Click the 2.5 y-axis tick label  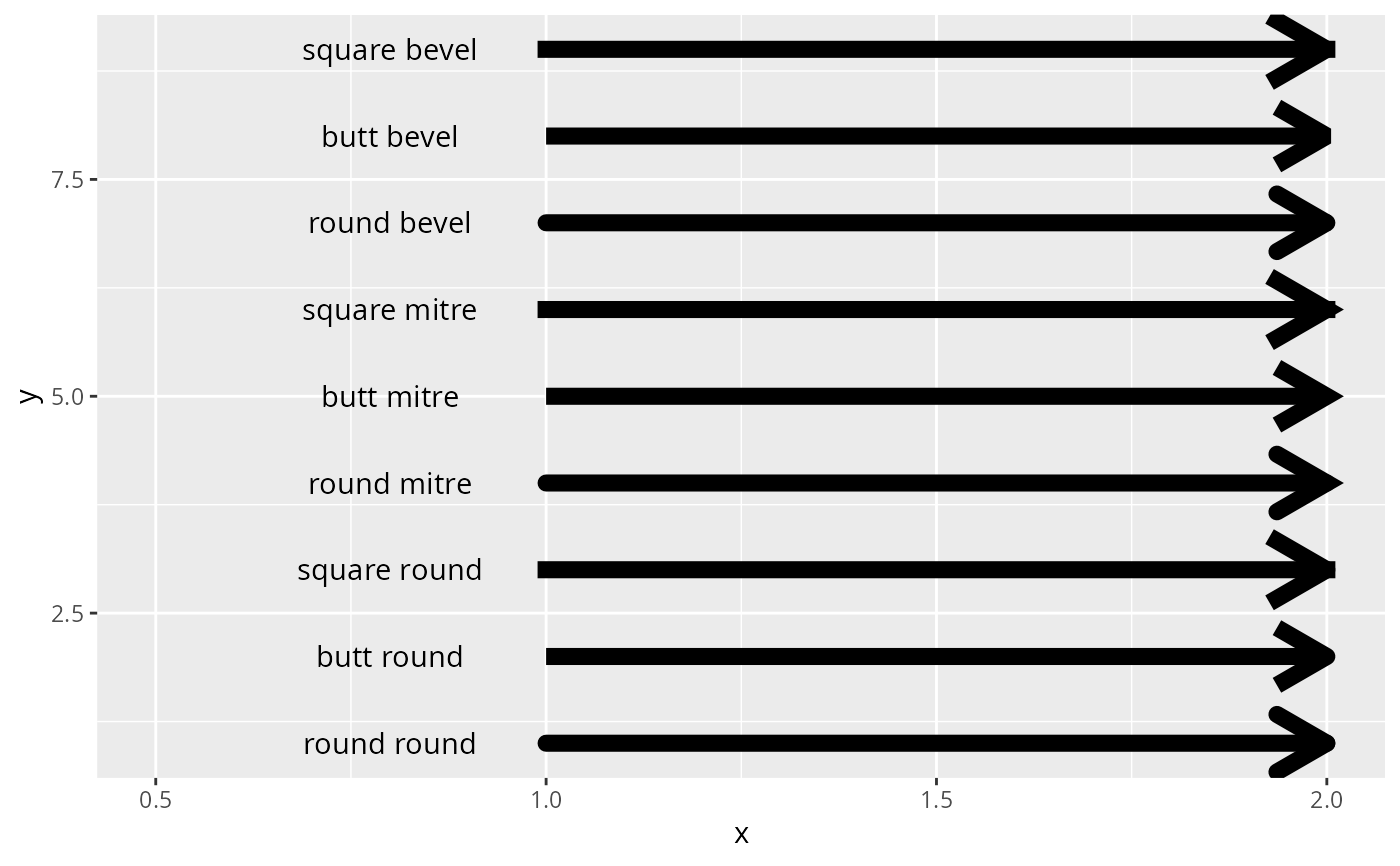[x=67, y=613]
